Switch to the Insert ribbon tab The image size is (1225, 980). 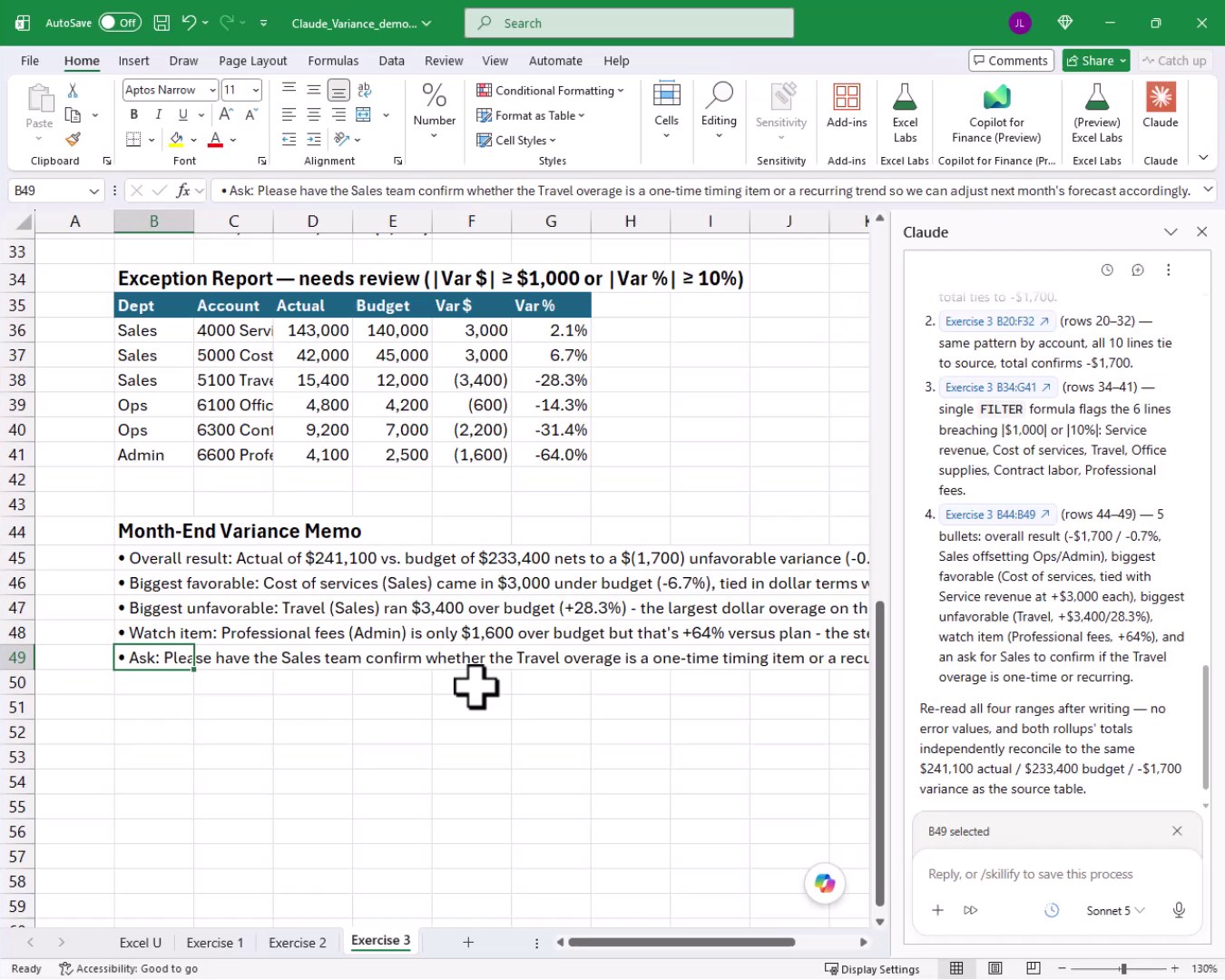pyautogui.click(x=133, y=61)
